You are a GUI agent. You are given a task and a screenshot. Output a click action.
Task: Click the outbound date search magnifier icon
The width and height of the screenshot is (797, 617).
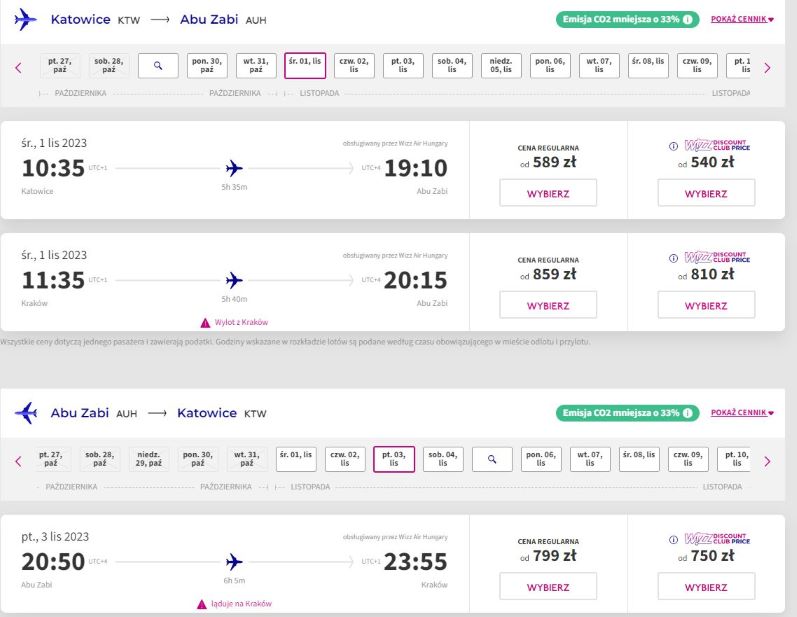158,66
